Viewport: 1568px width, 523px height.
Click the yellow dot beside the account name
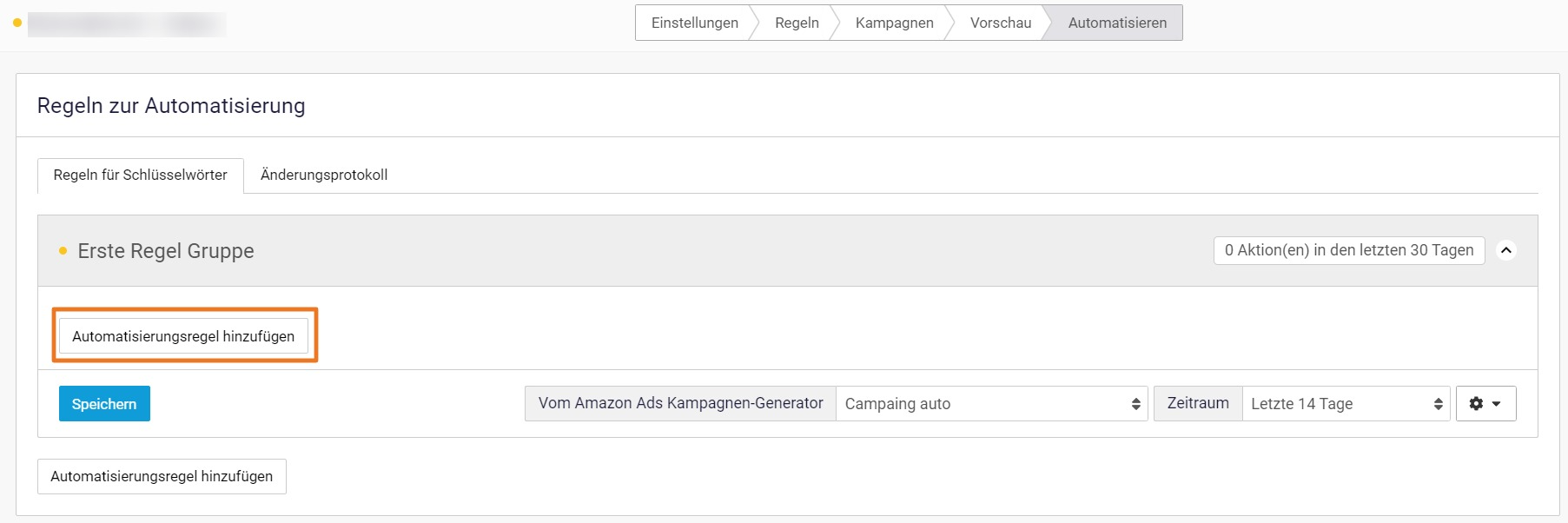point(17,23)
